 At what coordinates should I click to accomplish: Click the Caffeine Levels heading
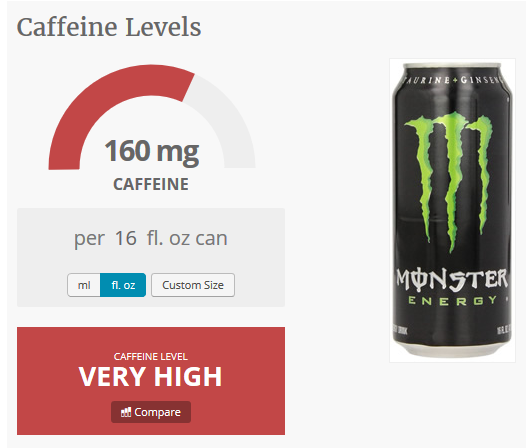(x=109, y=27)
